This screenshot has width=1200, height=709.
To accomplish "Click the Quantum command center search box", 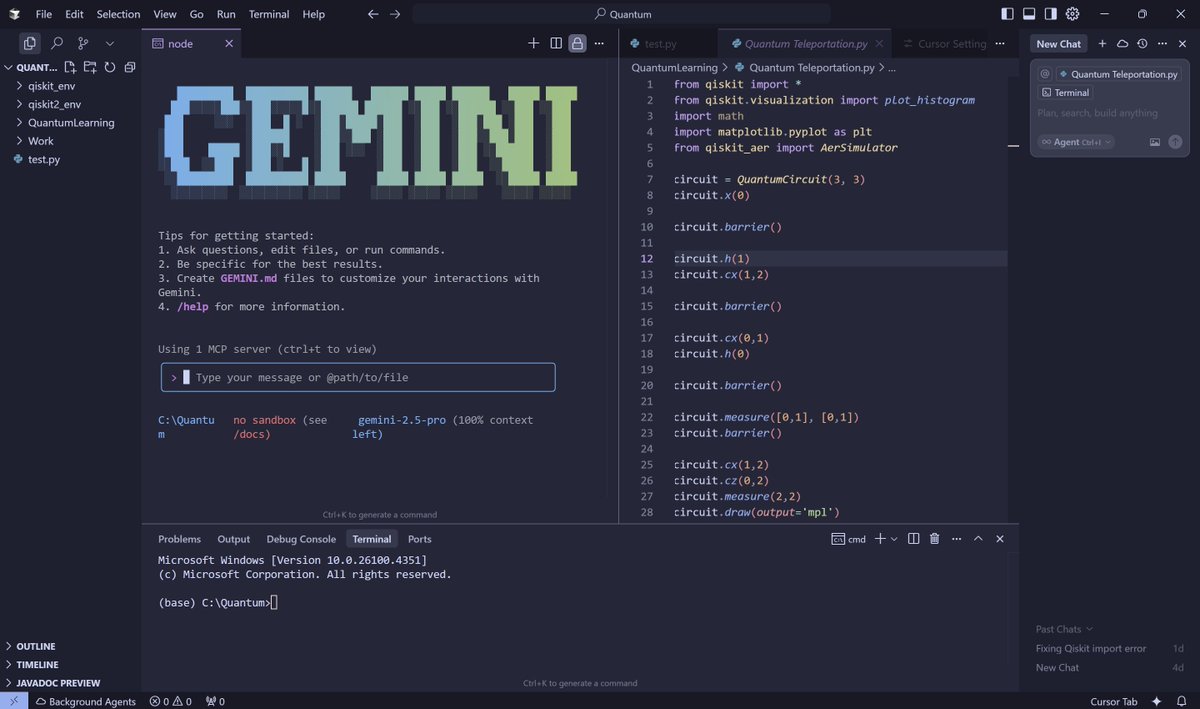I will pos(621,14).
